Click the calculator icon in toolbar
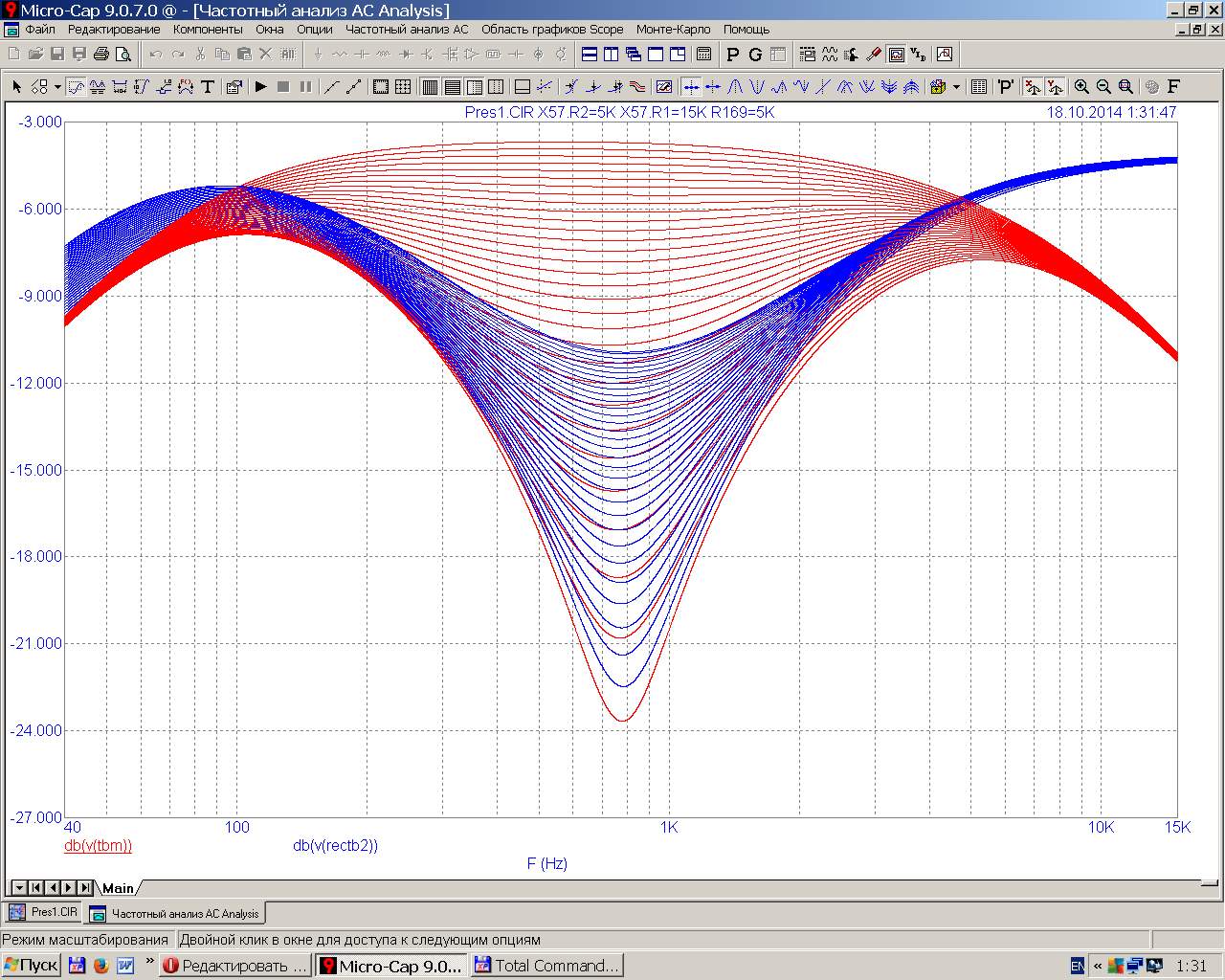The image size is (1225, 980). click(704, 55)
